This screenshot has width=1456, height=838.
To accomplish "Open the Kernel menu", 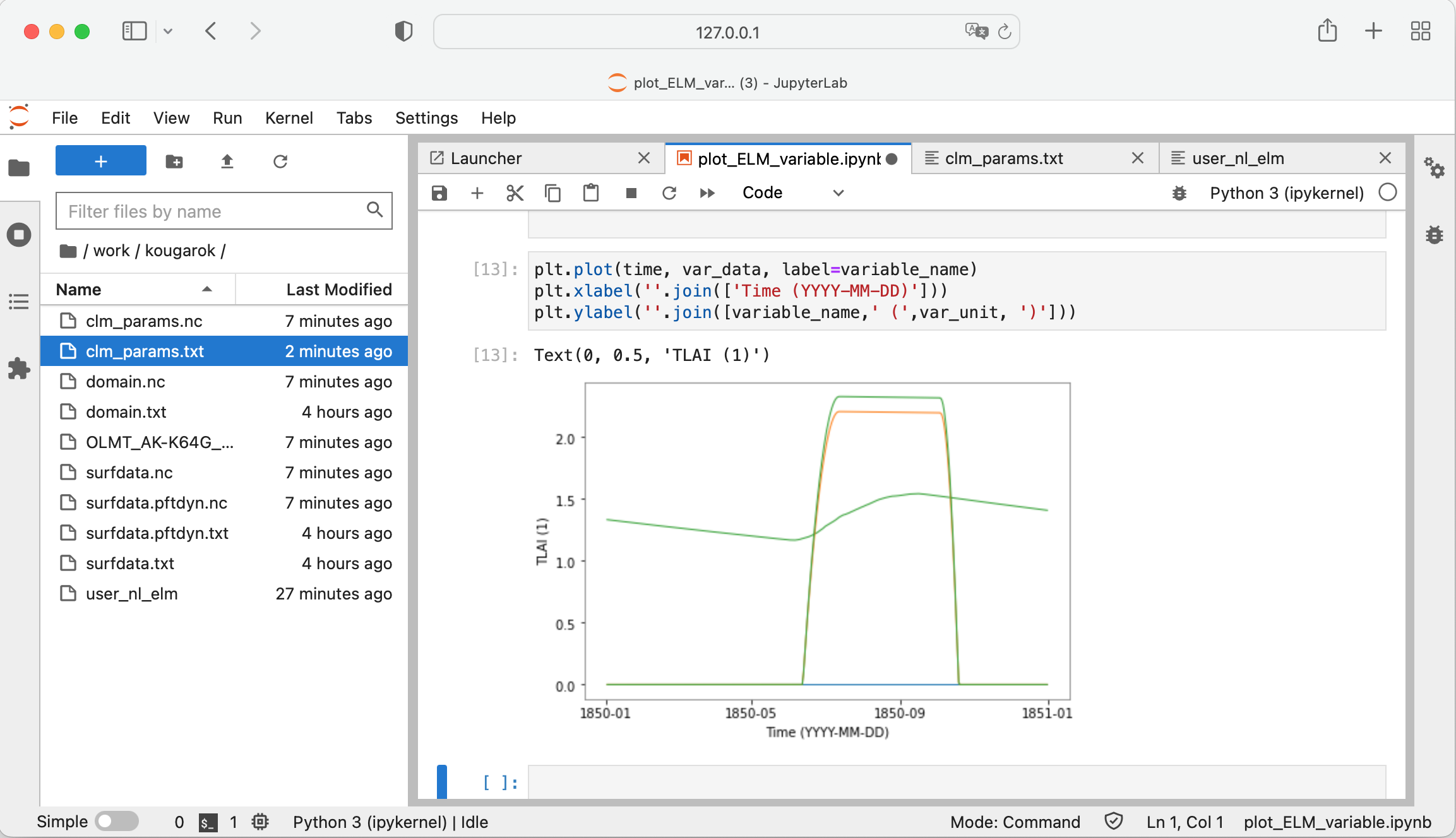I will tap(289, 118).
